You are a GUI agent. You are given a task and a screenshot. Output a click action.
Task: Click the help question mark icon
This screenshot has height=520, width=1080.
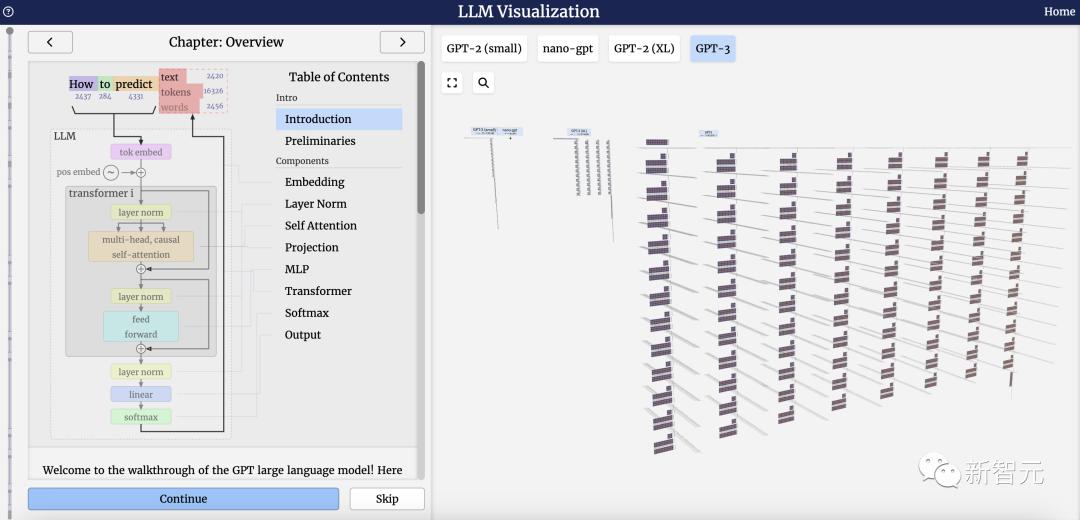click(8, 11)
